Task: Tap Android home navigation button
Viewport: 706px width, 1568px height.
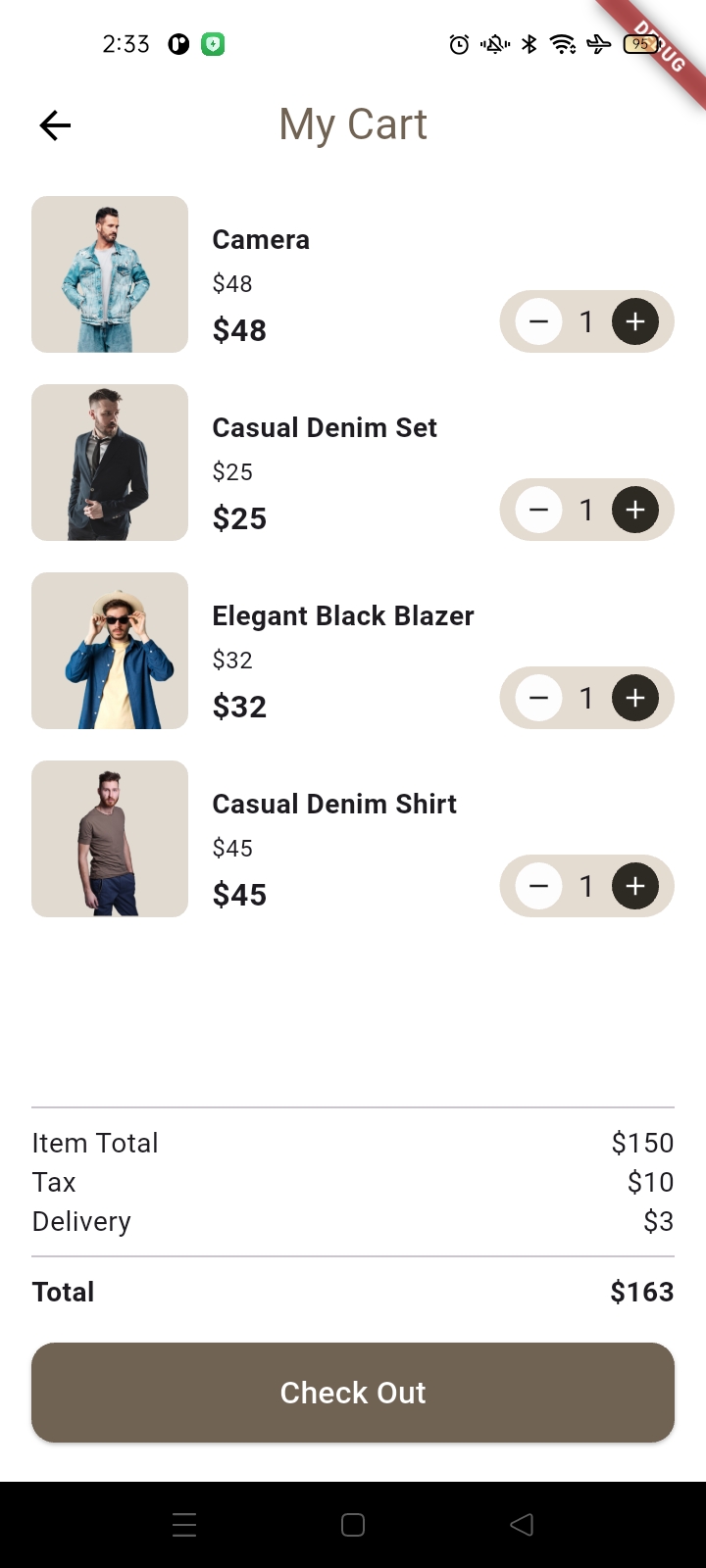Action: click(x=353, y=1525)
